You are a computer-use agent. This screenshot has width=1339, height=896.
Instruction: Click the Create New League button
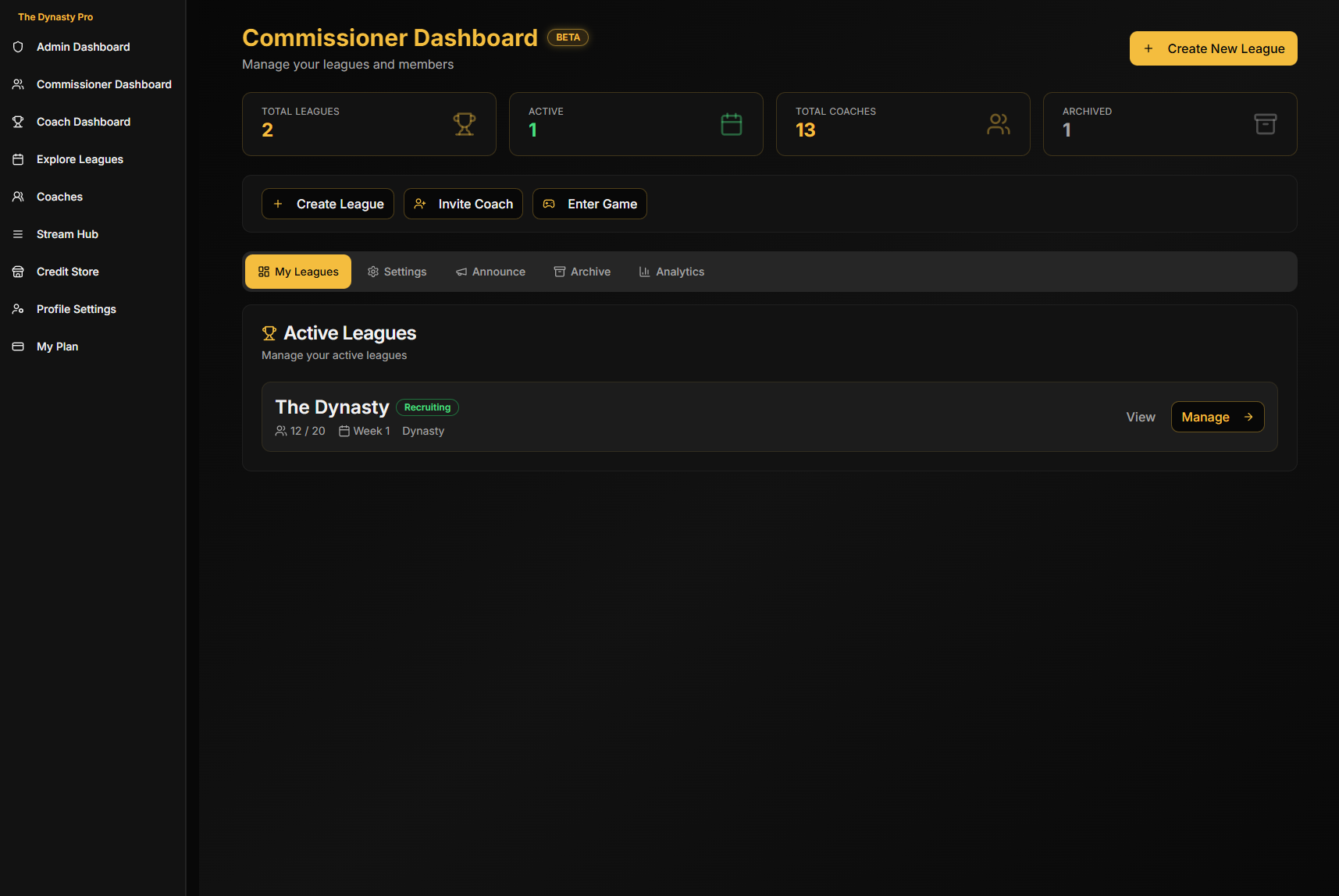pyautogui.click(x=1213, y=48)
